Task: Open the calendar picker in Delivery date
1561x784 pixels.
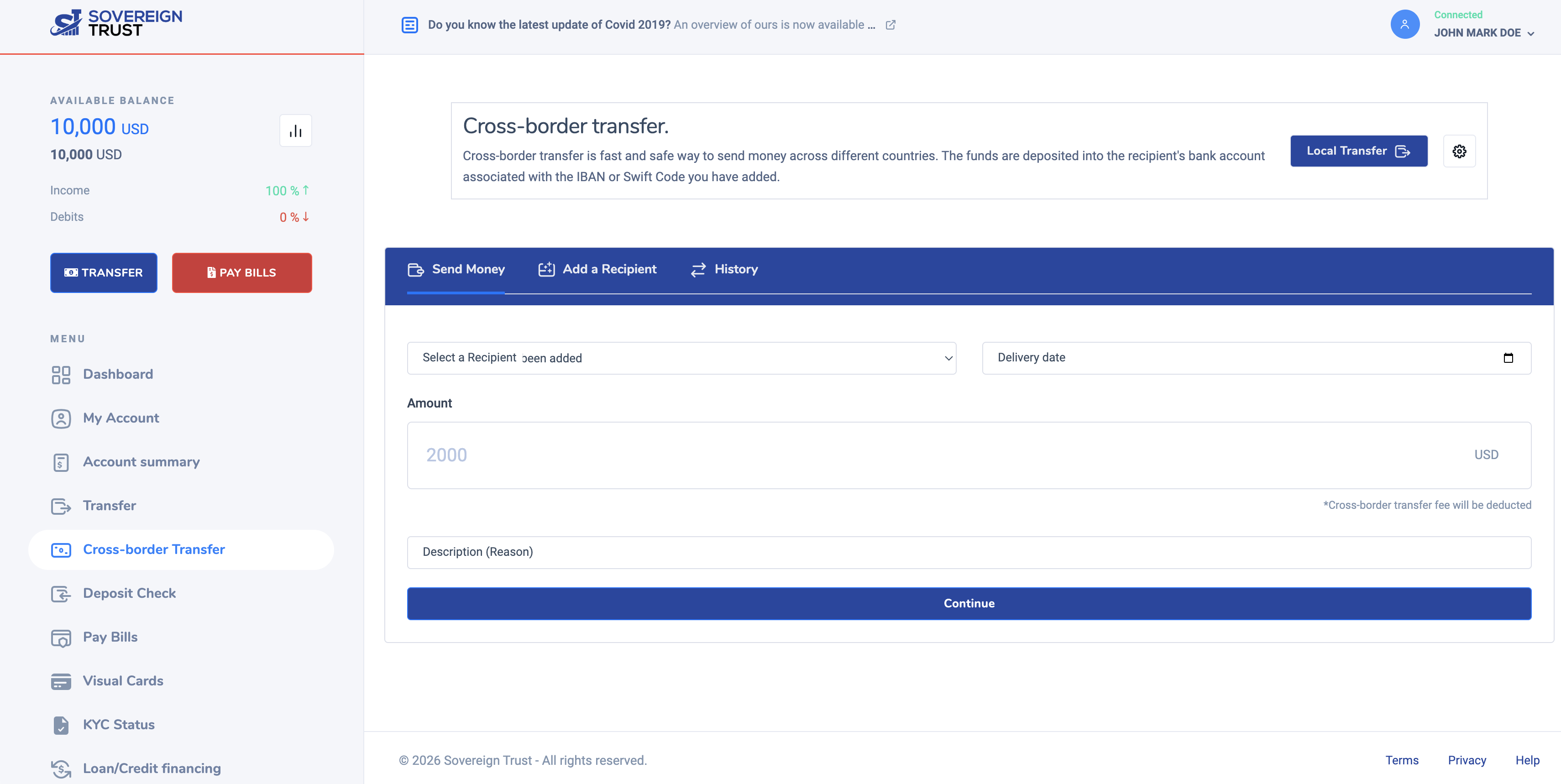Action: (1508, 358)
